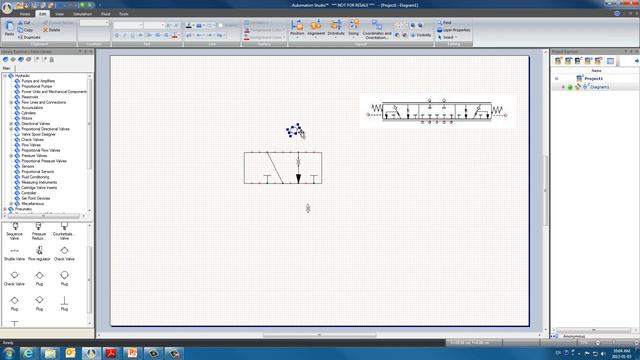Open the Select dropdown in Editing group
Image resolution: width=640 pixels, height=360 pixels.
tap(447, 37)
